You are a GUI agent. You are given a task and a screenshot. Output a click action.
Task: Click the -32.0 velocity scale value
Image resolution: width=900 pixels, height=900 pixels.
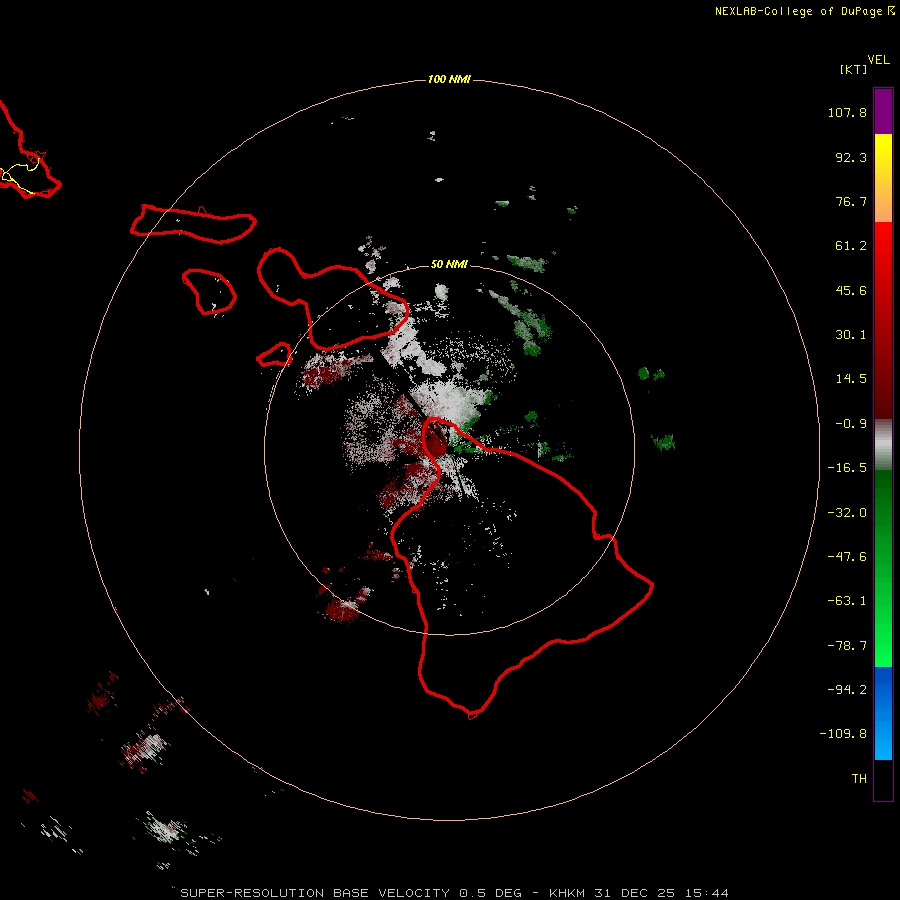coord(847,513)
